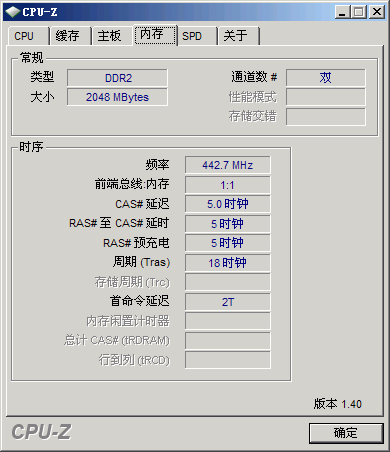
Task: Click the CAS# 延迟 label
Action: [x=142, y=204]
